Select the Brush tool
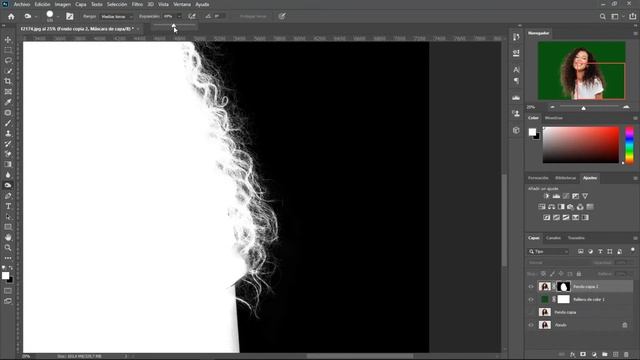 point(8,123)
